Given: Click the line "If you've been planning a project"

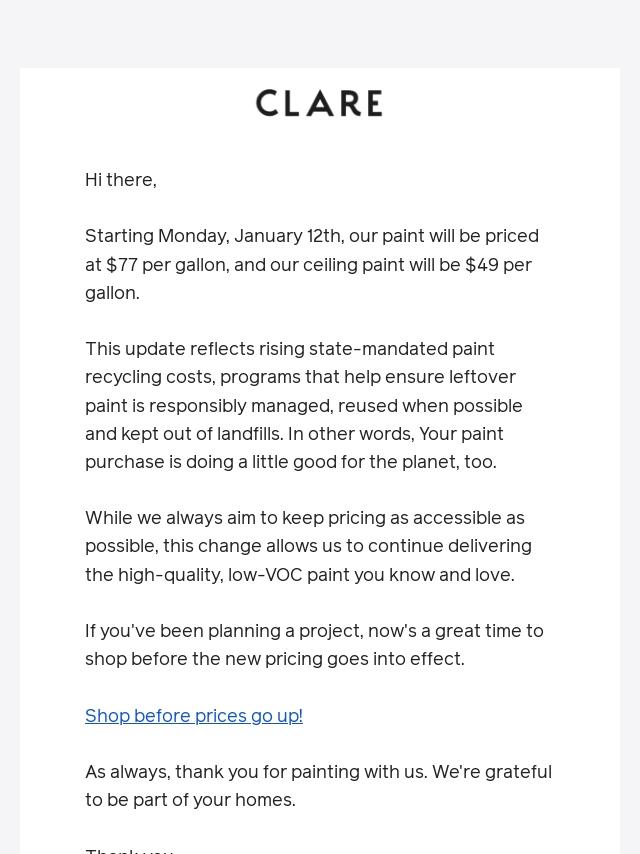Looking at the screenshot, I should [x=313, y=631].
